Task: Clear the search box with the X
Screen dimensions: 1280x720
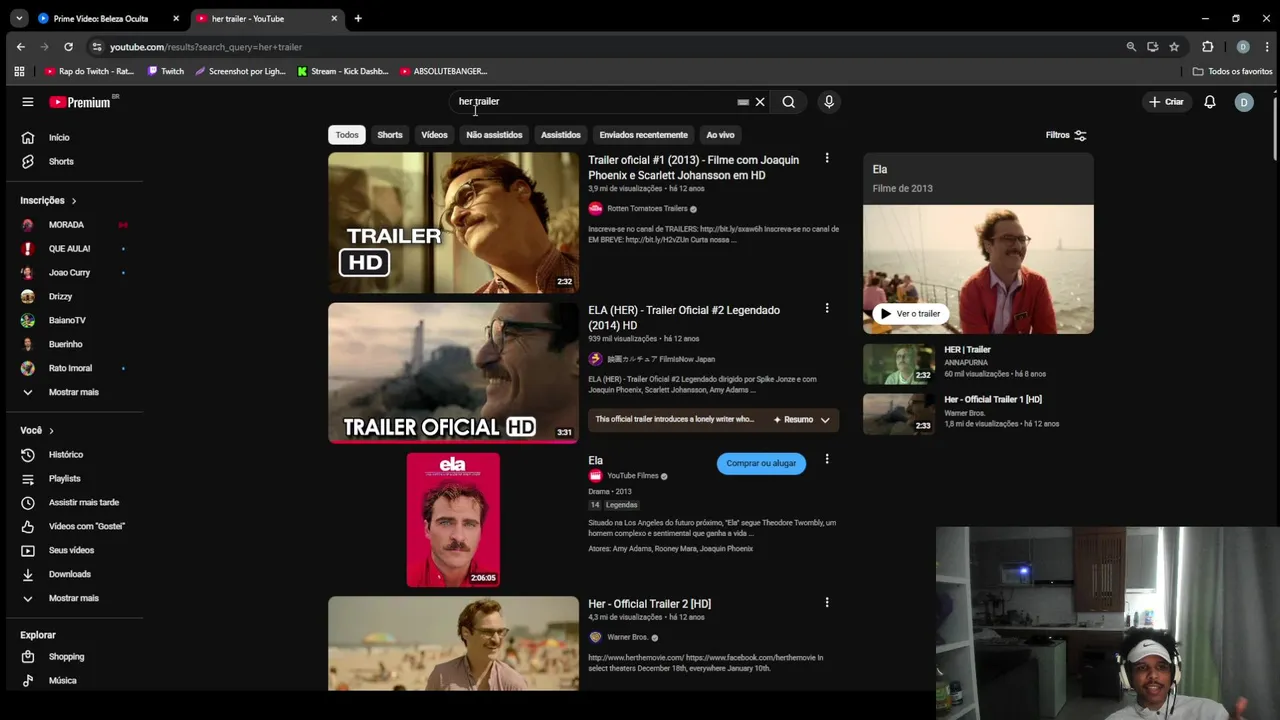Action: click(x=760, y=102)
